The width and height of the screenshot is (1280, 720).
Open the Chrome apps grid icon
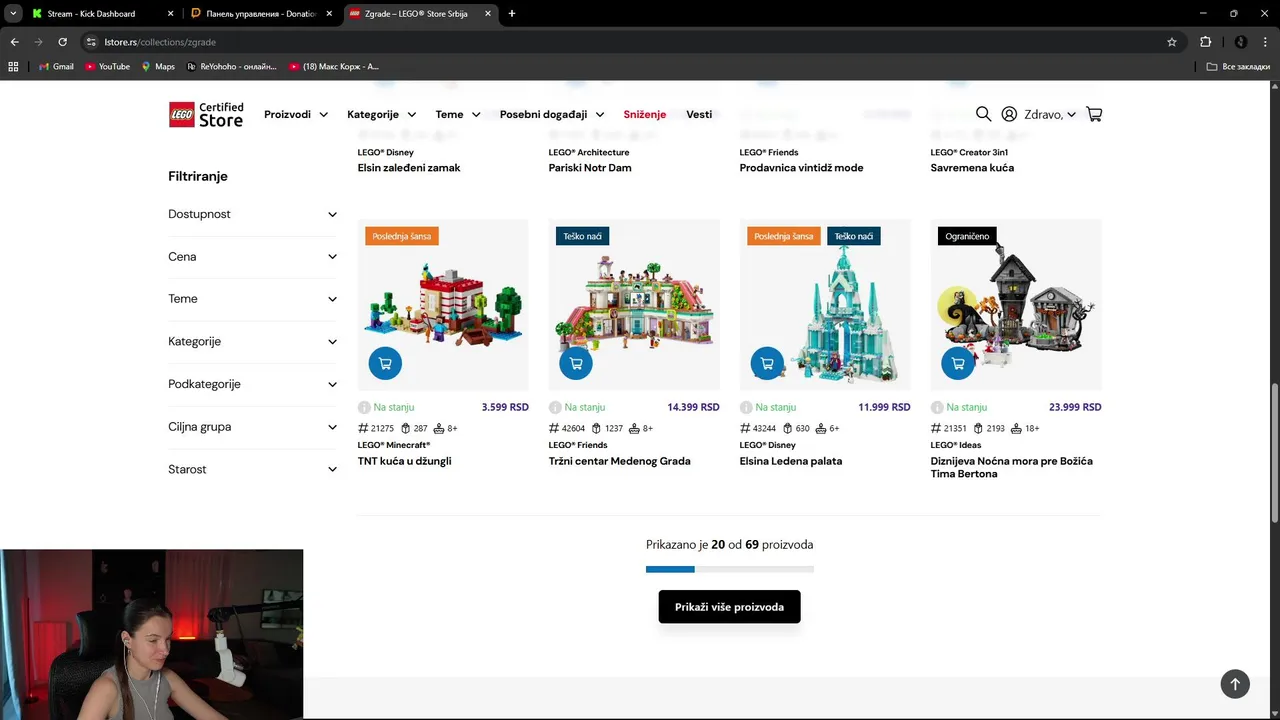click(x=13, y=66)
